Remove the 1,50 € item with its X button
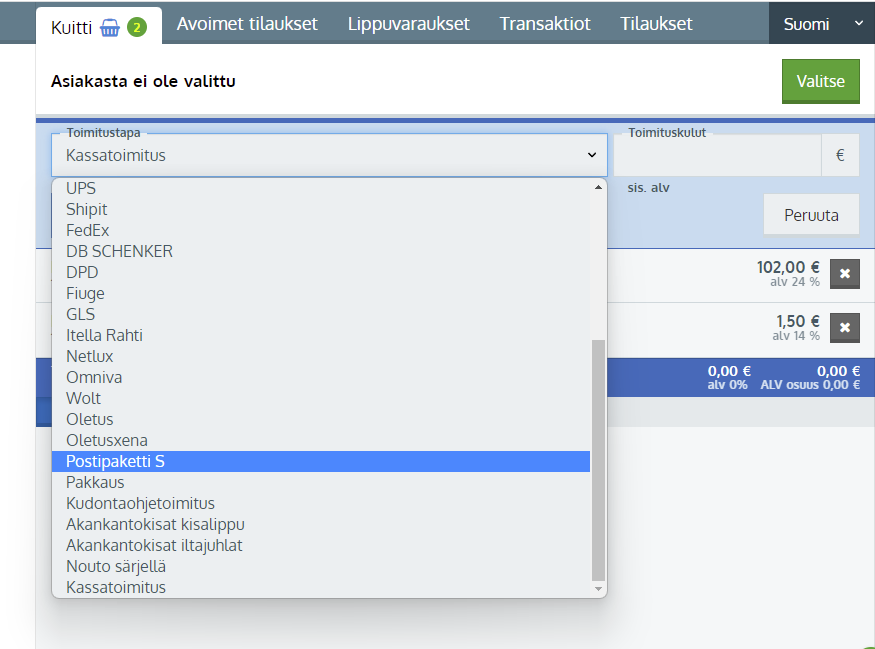 [844, 328]
